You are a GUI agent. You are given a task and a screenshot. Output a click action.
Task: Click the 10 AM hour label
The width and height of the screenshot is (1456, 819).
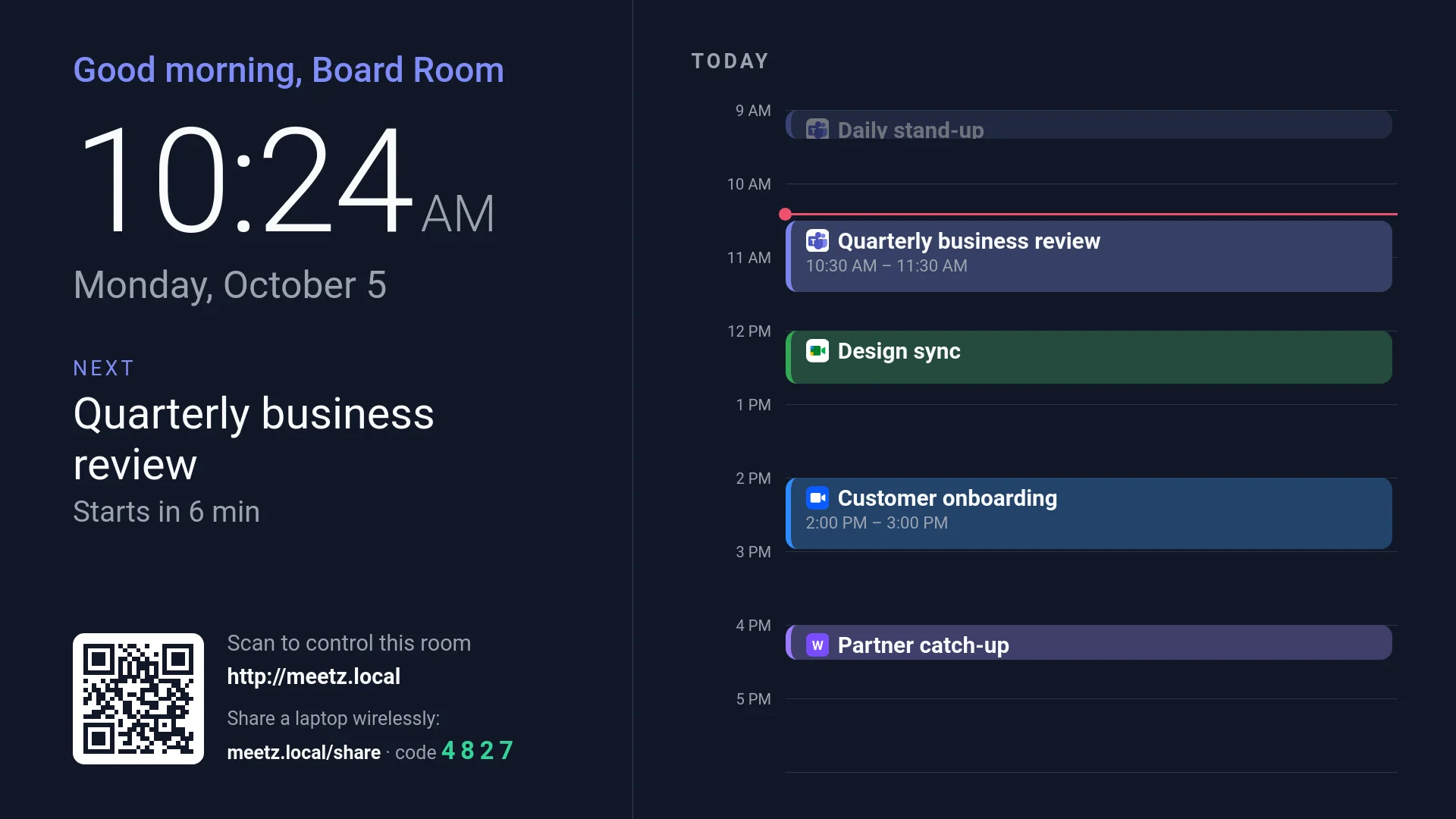[x=748, y=184]
